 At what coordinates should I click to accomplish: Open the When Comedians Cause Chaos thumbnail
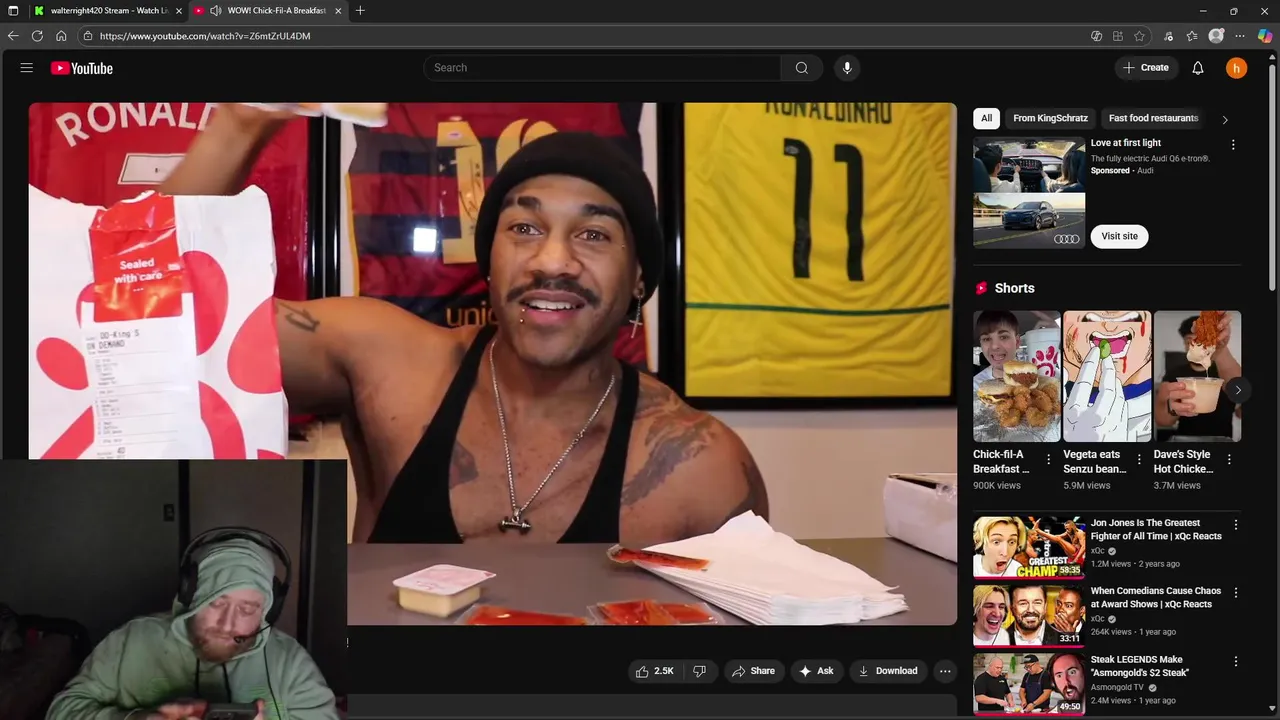coord(1029,615)
